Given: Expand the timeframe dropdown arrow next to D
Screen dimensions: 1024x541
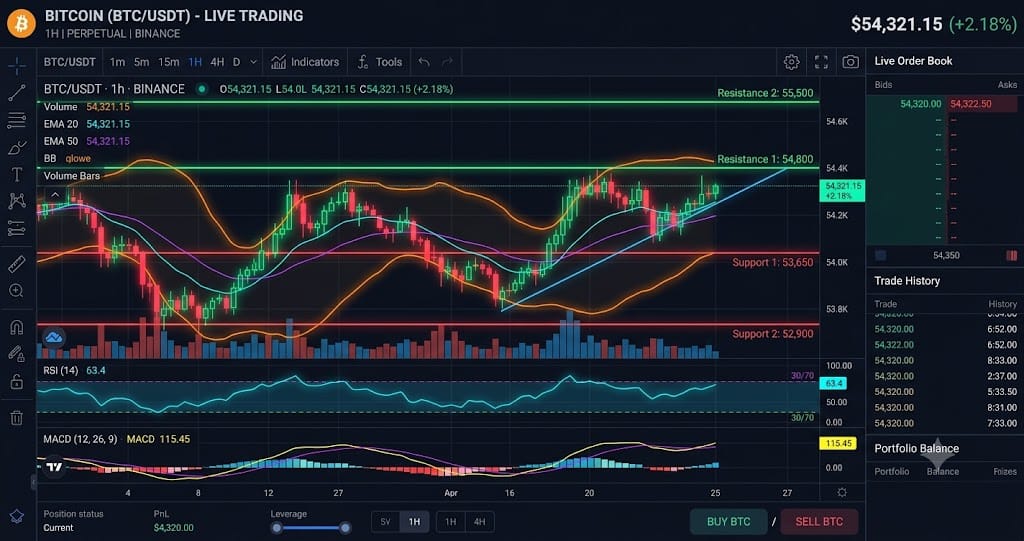Looking at the screenshot, I should pyautogui.click(x=253, y=62).
